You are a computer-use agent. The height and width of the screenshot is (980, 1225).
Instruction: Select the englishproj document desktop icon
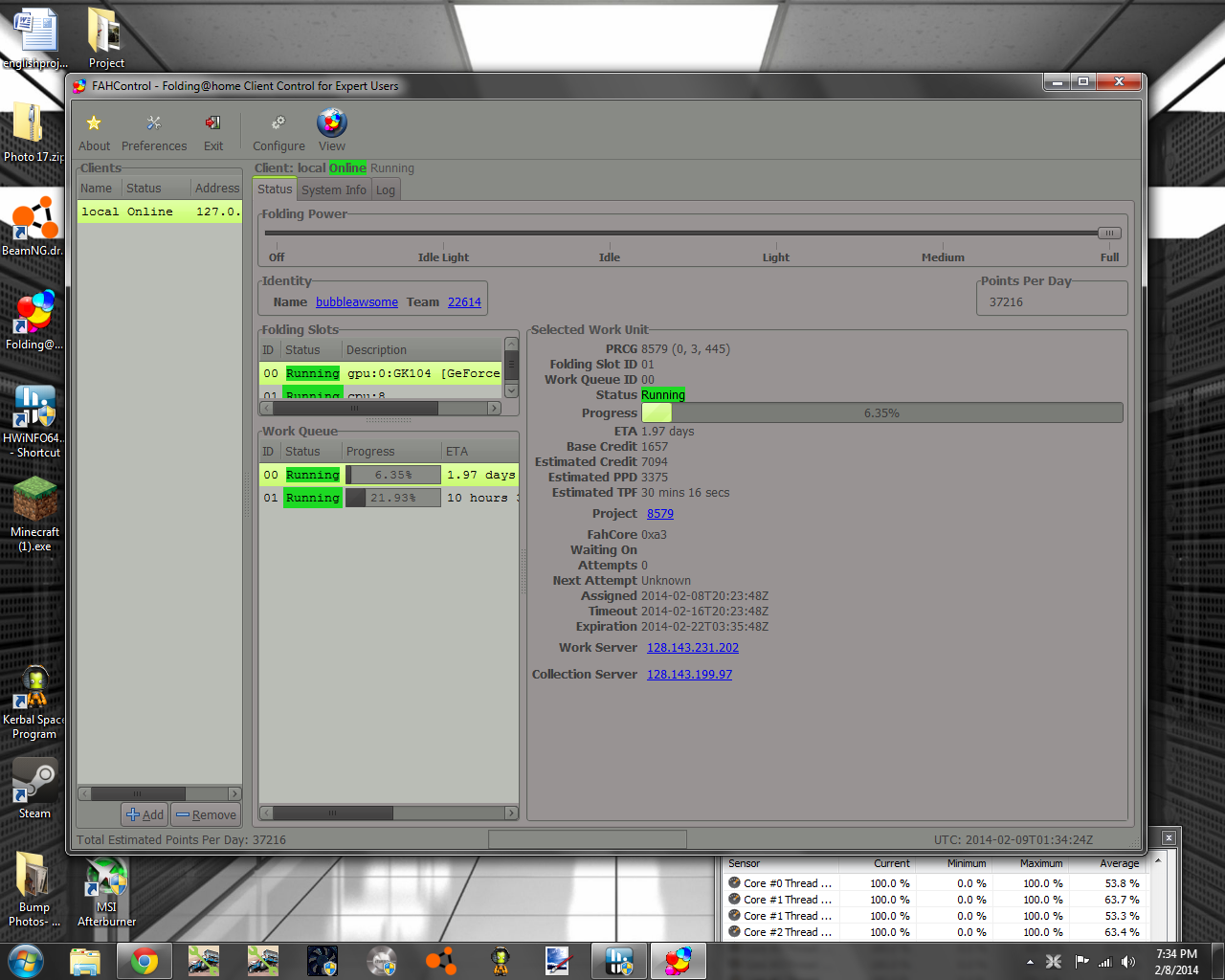tap(35, 38)
